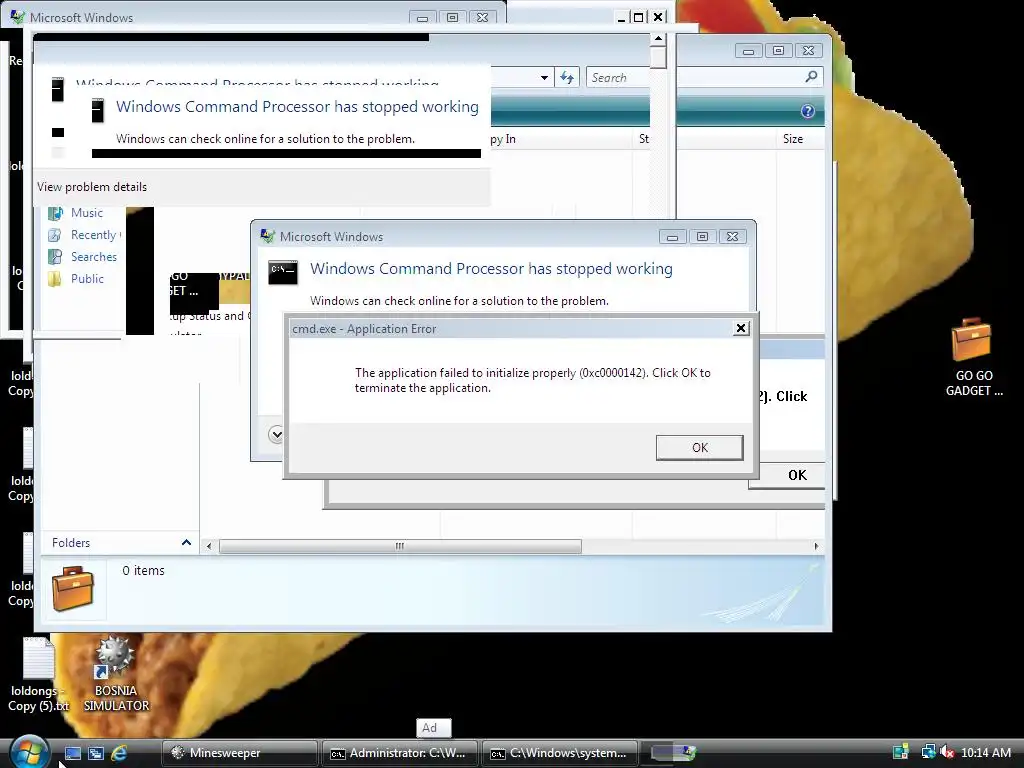Click OK in cmd.exe Application Error dialog
Screen dimensions: 1024x768
(x=699, y=447)
